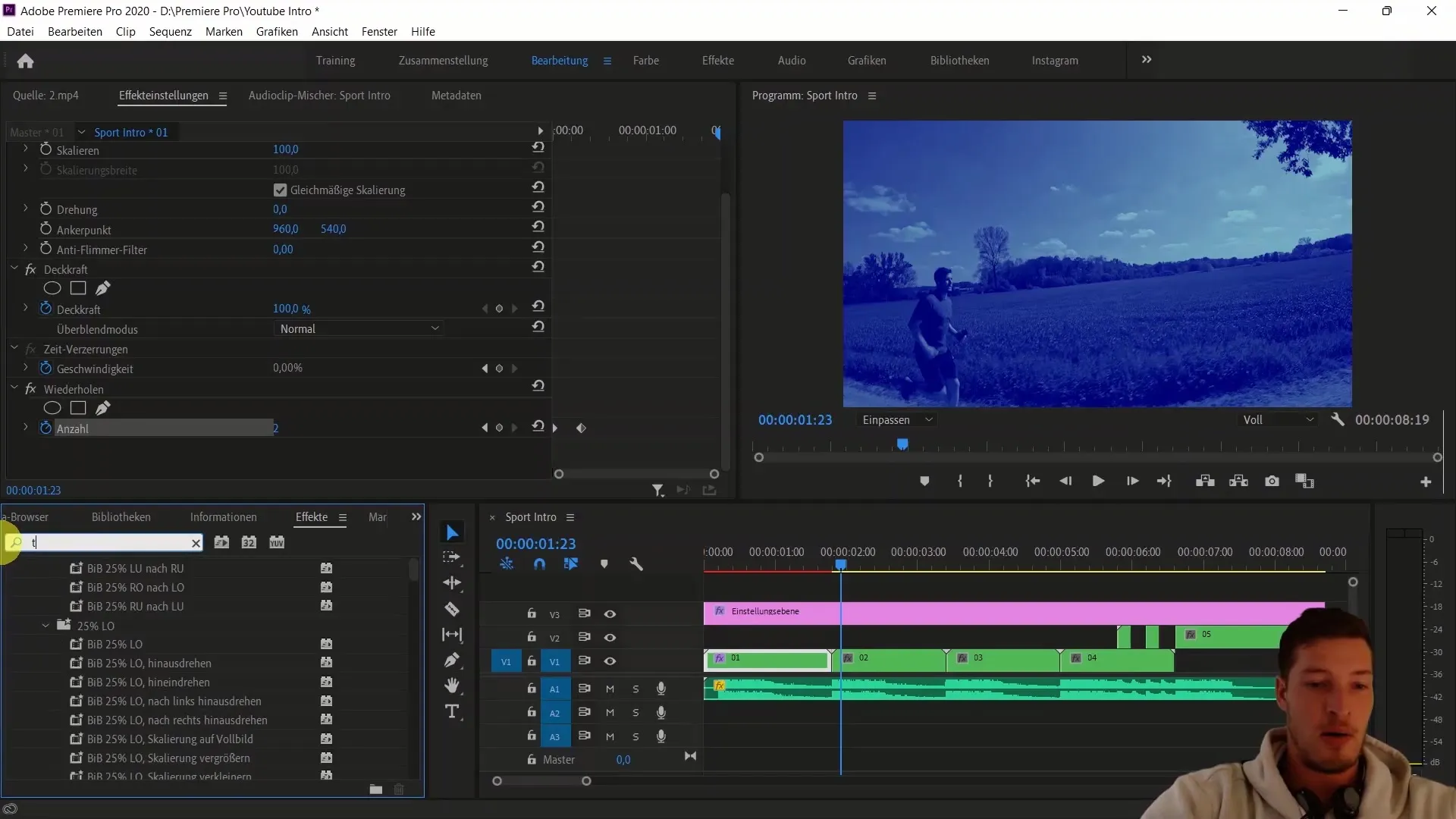
Task: Select the Track Select Forward tool
Action: [452, 557]
